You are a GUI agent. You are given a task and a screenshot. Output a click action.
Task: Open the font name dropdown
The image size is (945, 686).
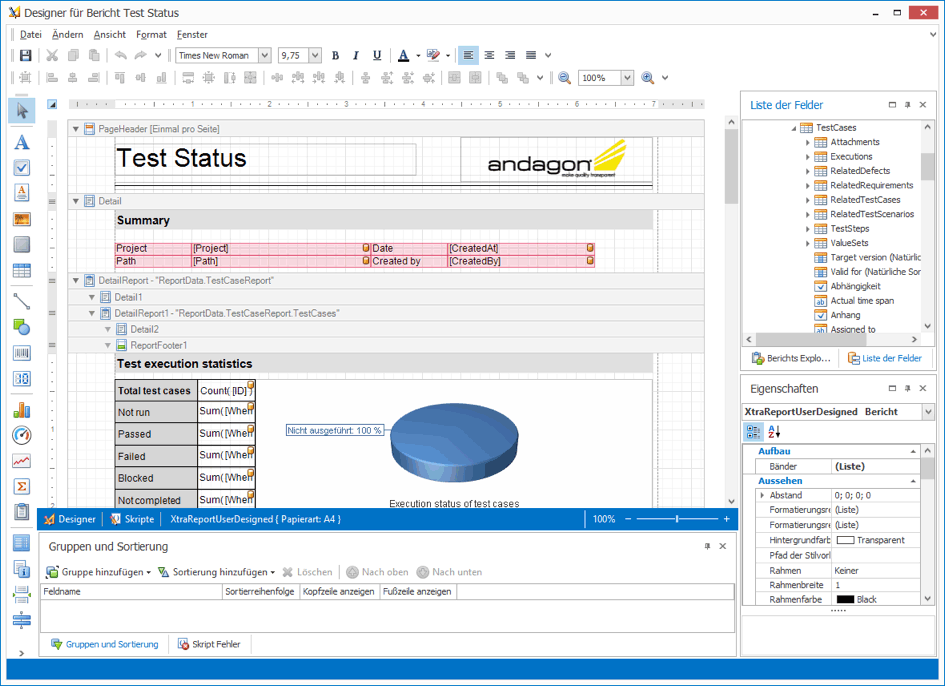pyautogui.click(x=264, y=56)
